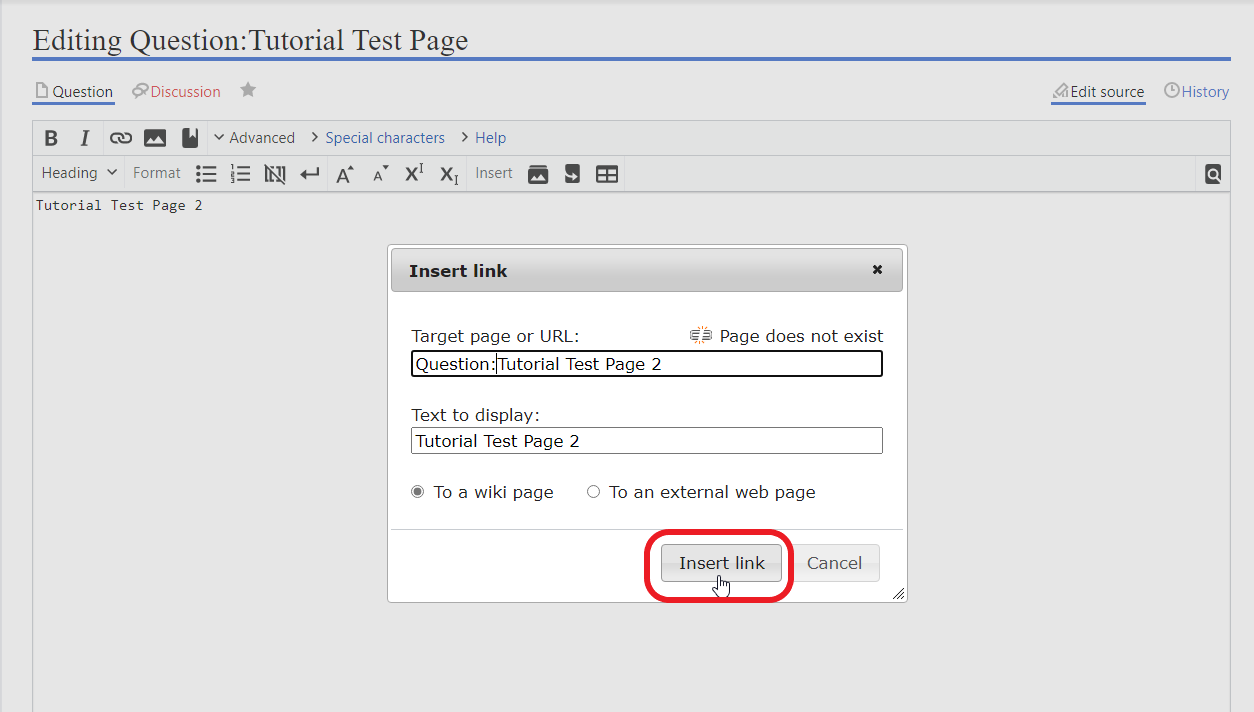Select the Edit source tab
The height and width of the screenshot is (712, 1254).
click(1098, 92)
